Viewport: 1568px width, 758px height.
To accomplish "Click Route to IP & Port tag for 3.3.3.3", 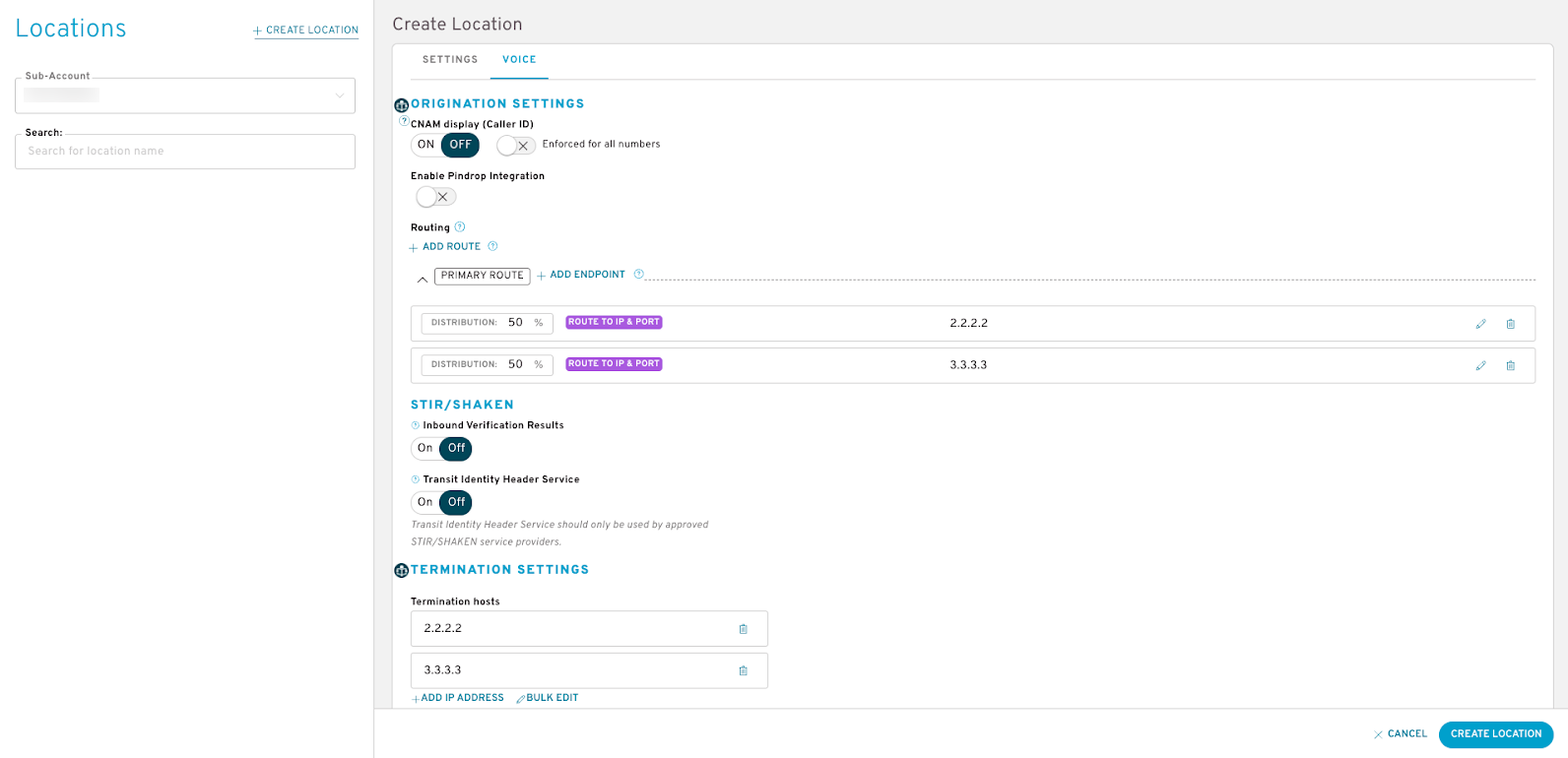I will 614,364.
